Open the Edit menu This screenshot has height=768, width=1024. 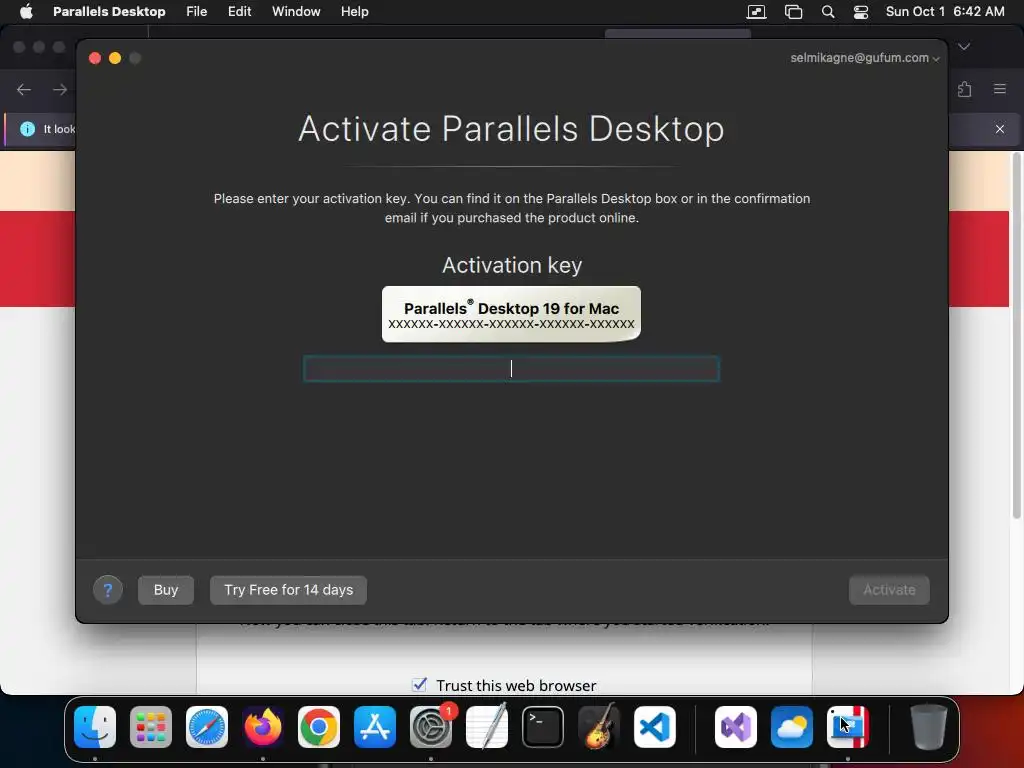239,12
